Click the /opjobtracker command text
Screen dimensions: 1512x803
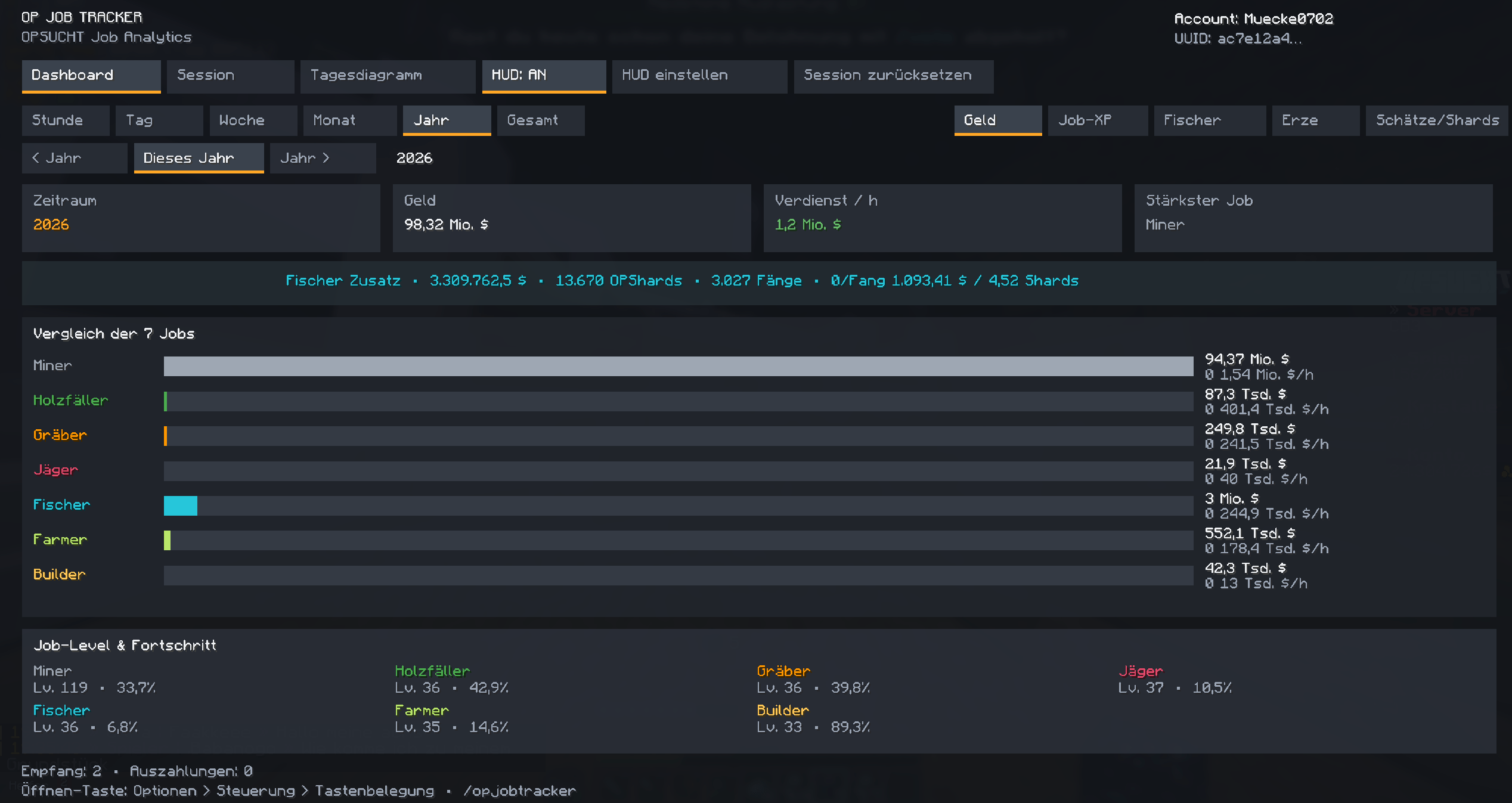point(519,791)
